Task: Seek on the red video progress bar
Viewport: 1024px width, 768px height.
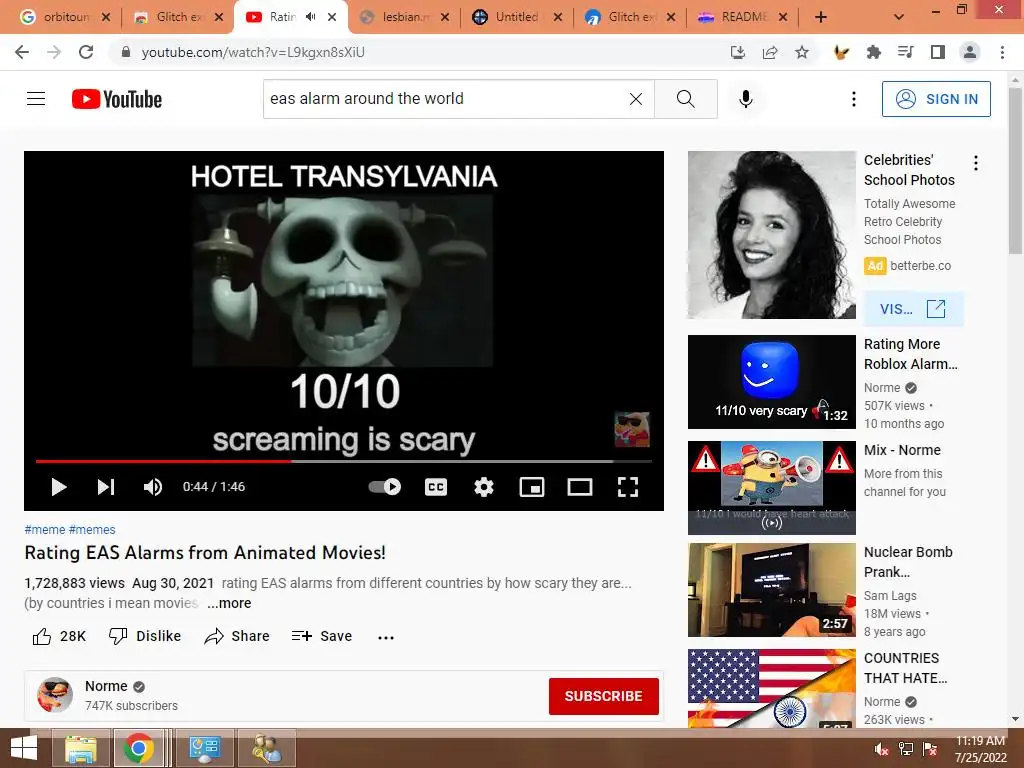Action: point(344,461)
